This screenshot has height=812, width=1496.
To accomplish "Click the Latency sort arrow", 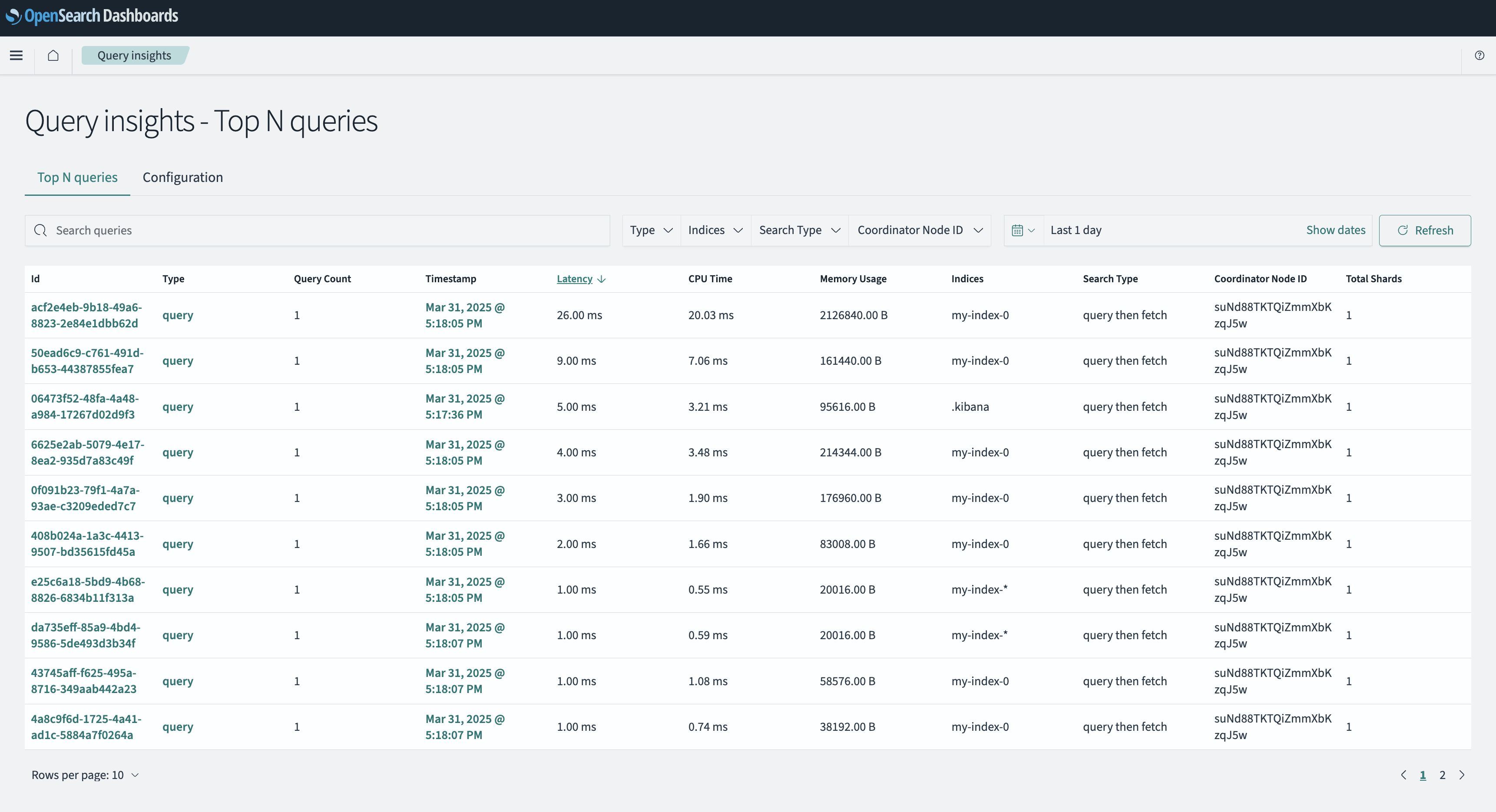I will [602, 279].
